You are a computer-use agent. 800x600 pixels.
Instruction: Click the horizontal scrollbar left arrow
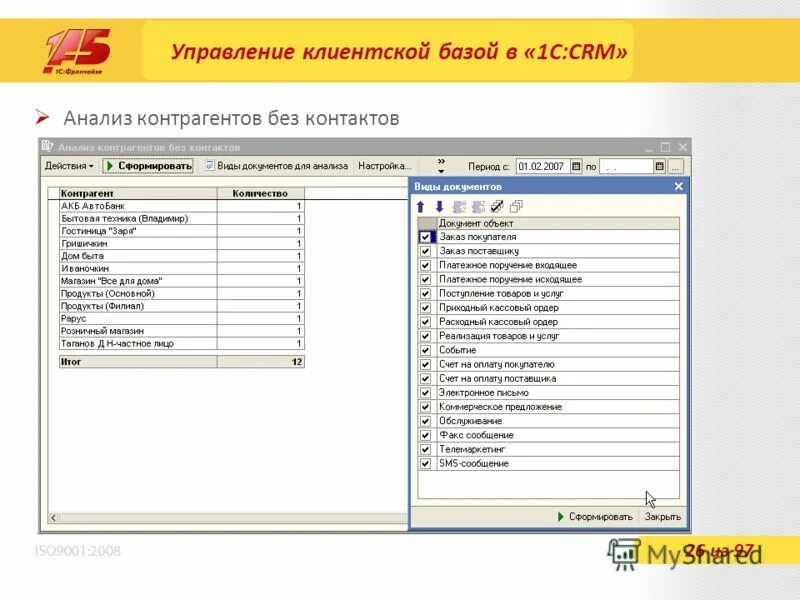(53, 518)
